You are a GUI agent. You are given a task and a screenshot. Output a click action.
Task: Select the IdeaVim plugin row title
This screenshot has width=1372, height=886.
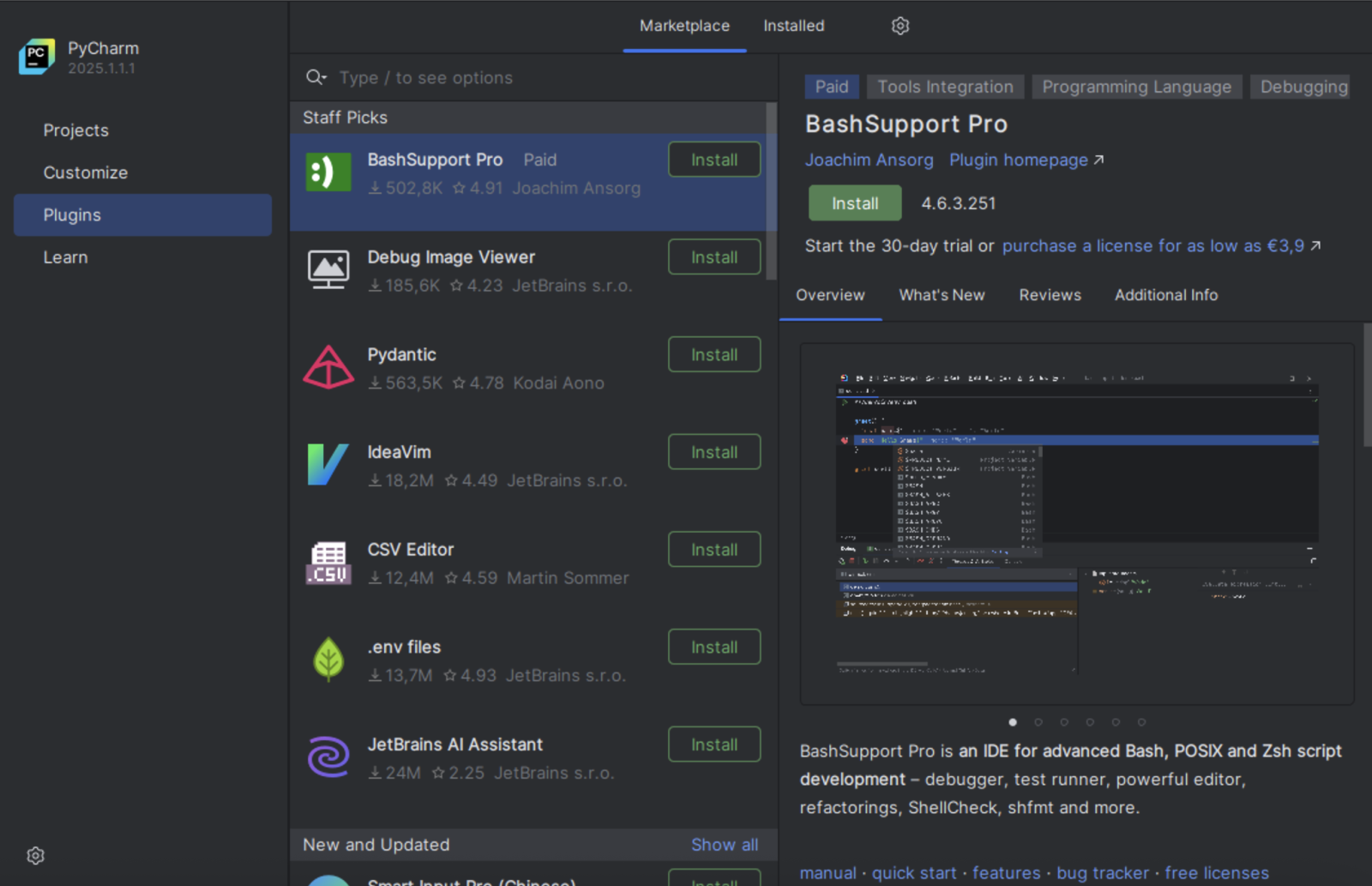(399, 452)
